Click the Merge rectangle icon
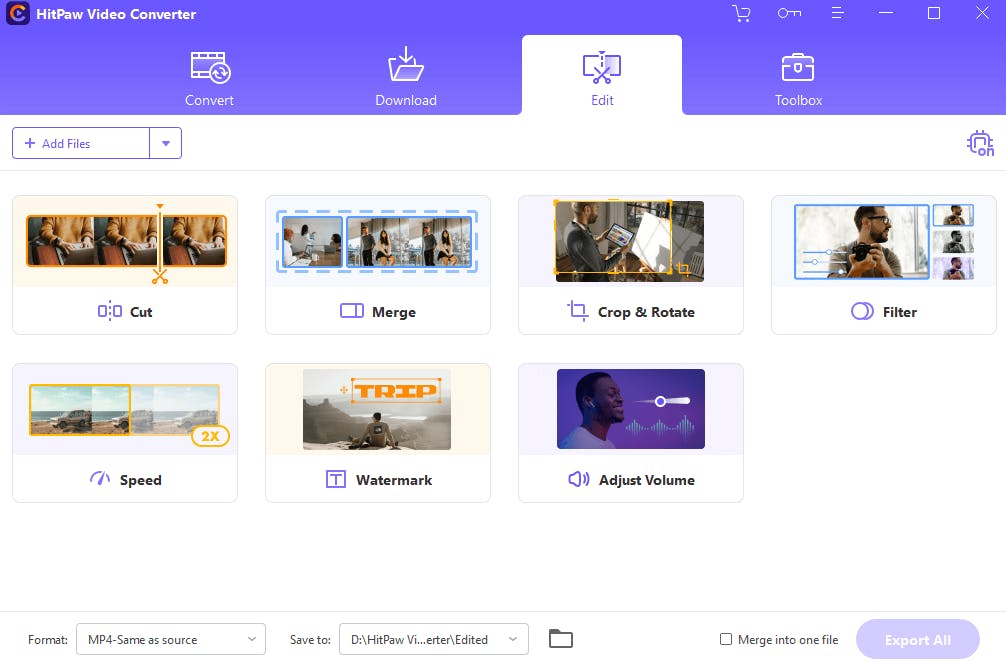The image size is (1006, 661). coord(352,311)
